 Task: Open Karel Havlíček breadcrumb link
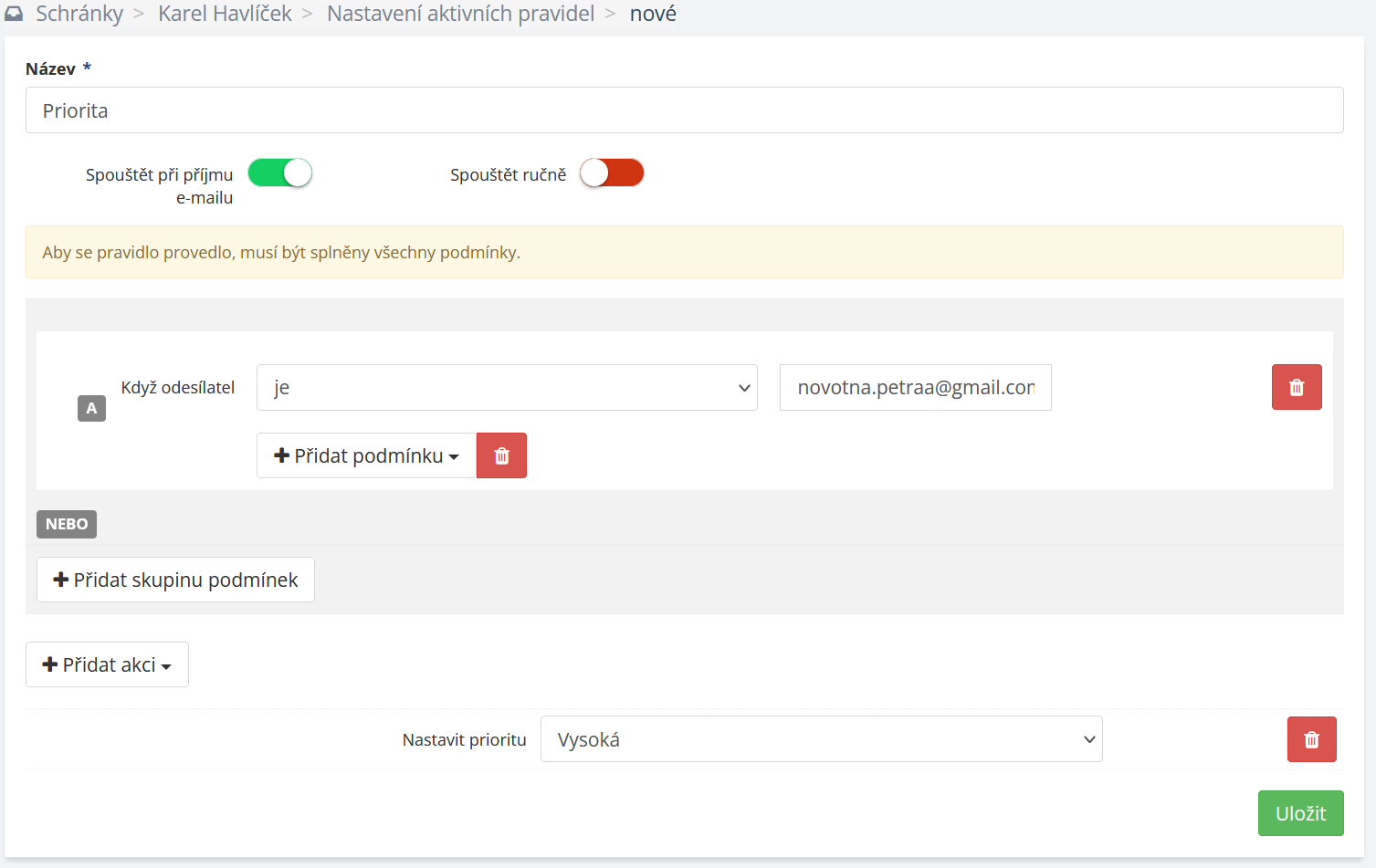point(225,14)
